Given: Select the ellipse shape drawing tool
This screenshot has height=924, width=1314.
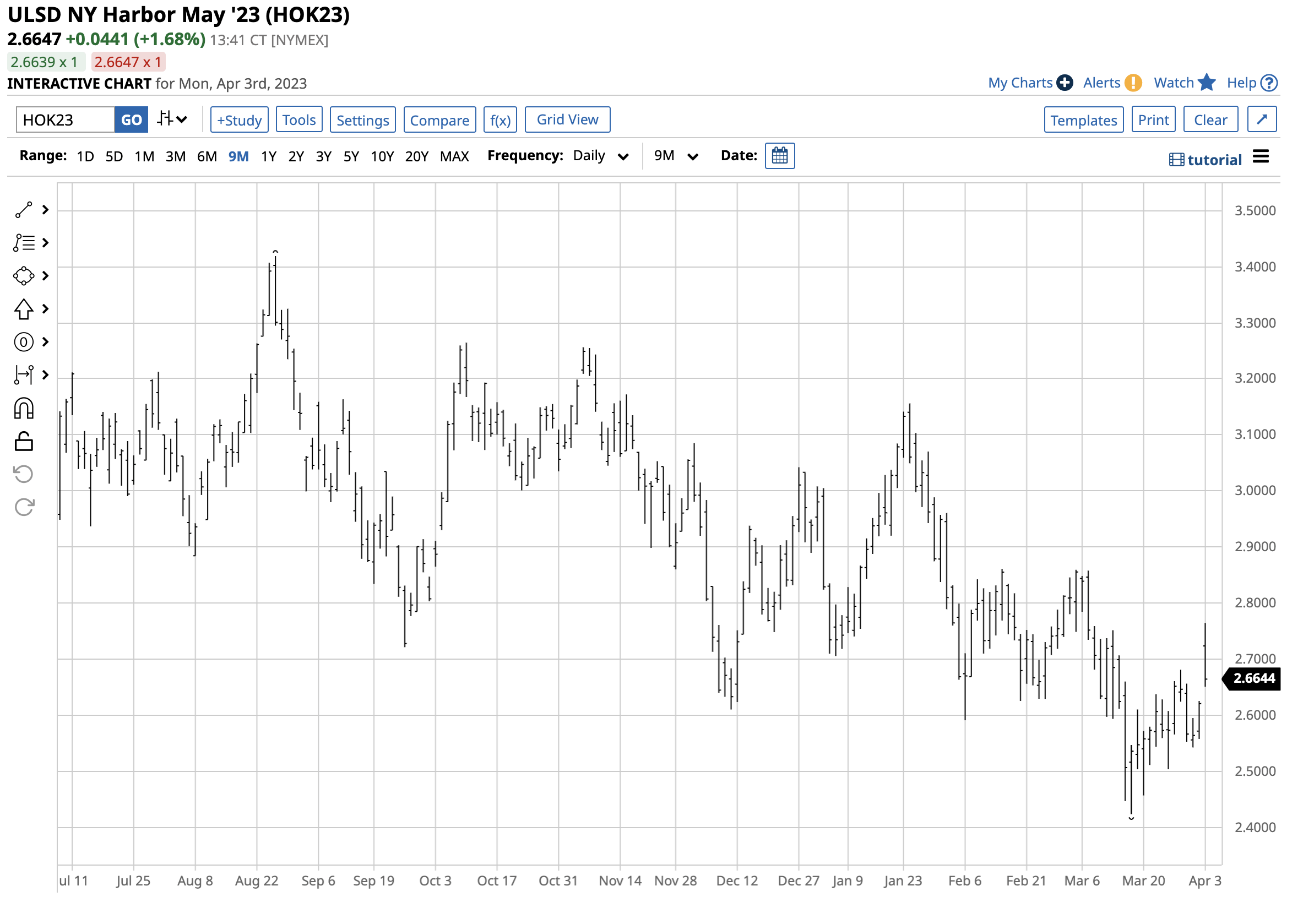Looking at the screenshot, I should 23,276.
